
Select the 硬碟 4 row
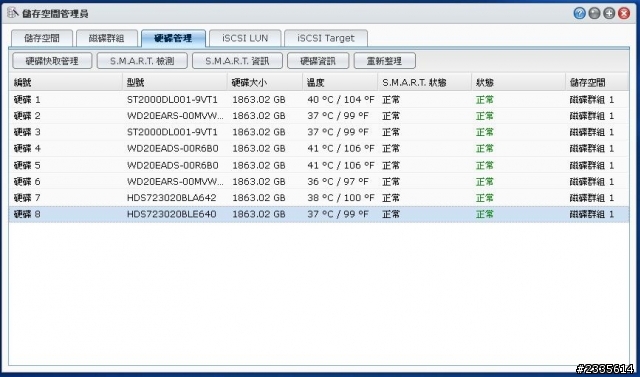[x=319, y=149]
